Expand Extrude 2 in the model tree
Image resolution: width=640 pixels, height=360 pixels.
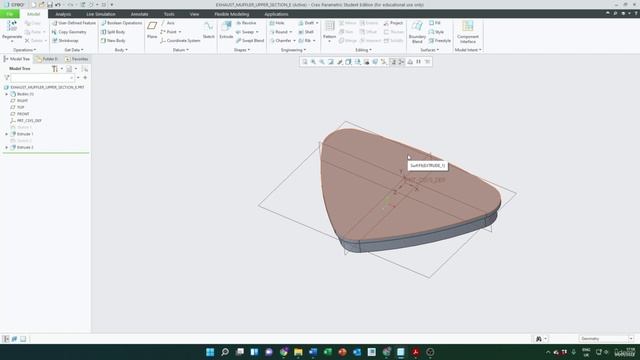point(7,147)
